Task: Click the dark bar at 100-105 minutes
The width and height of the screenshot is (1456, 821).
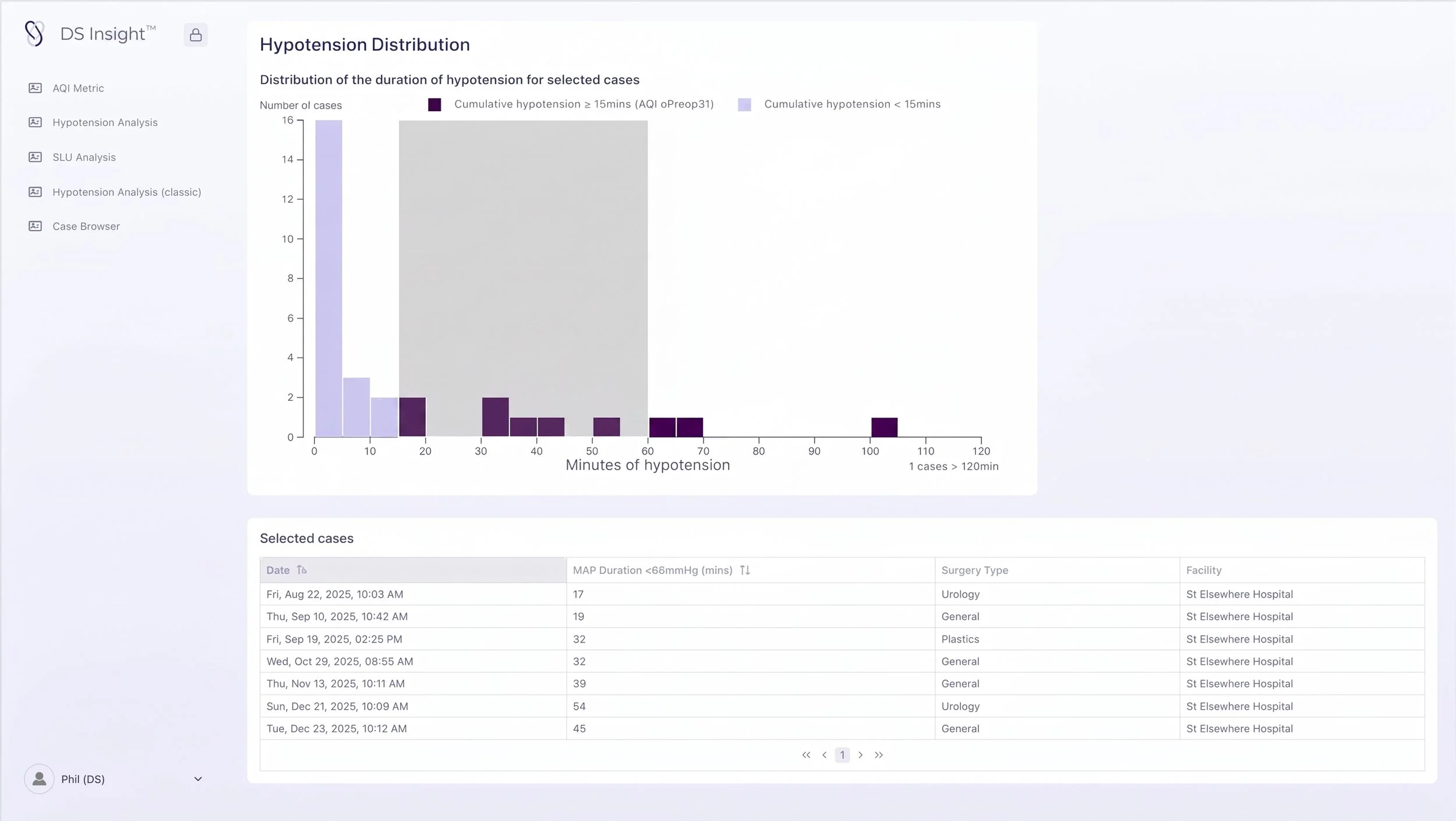Action: point(884,427)
